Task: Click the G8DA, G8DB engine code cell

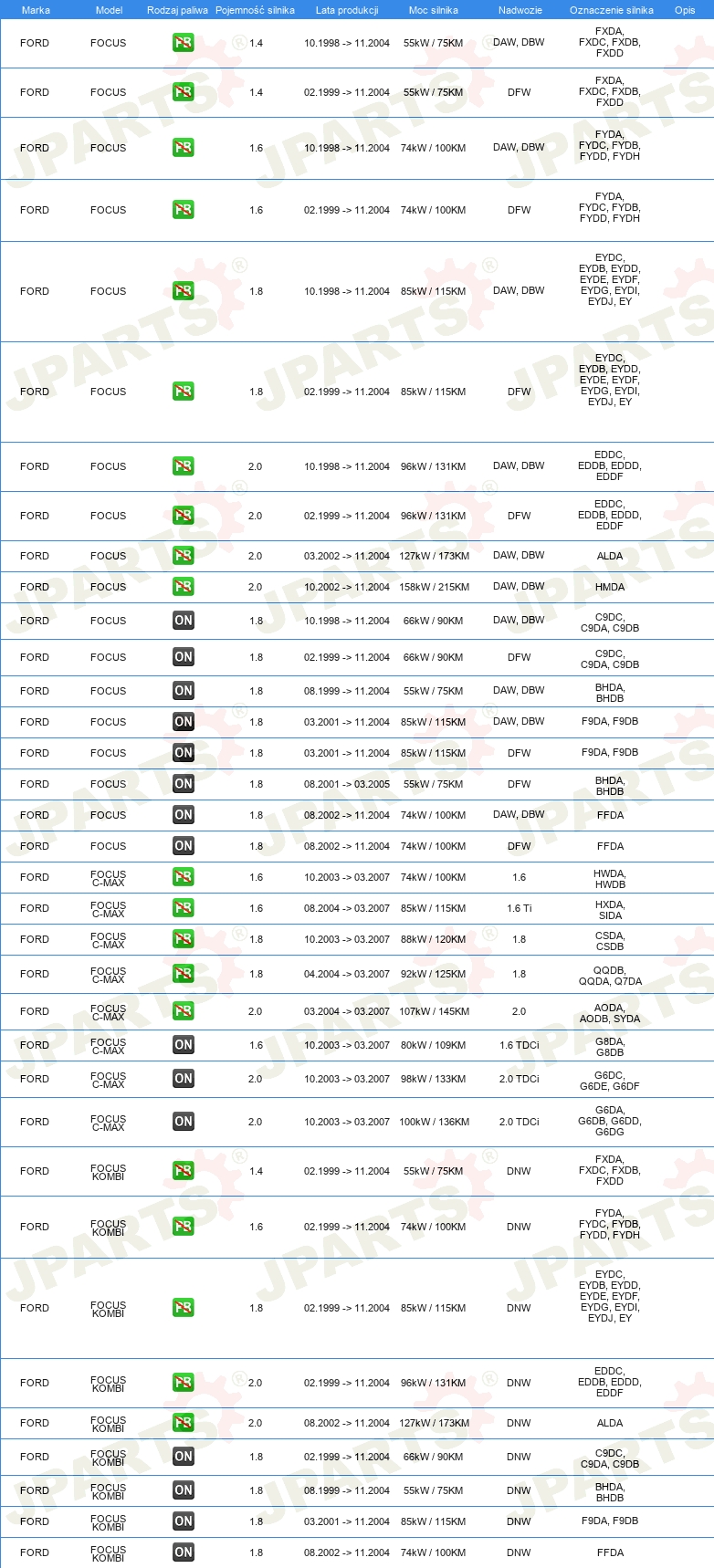Action: click(610, 1047)
